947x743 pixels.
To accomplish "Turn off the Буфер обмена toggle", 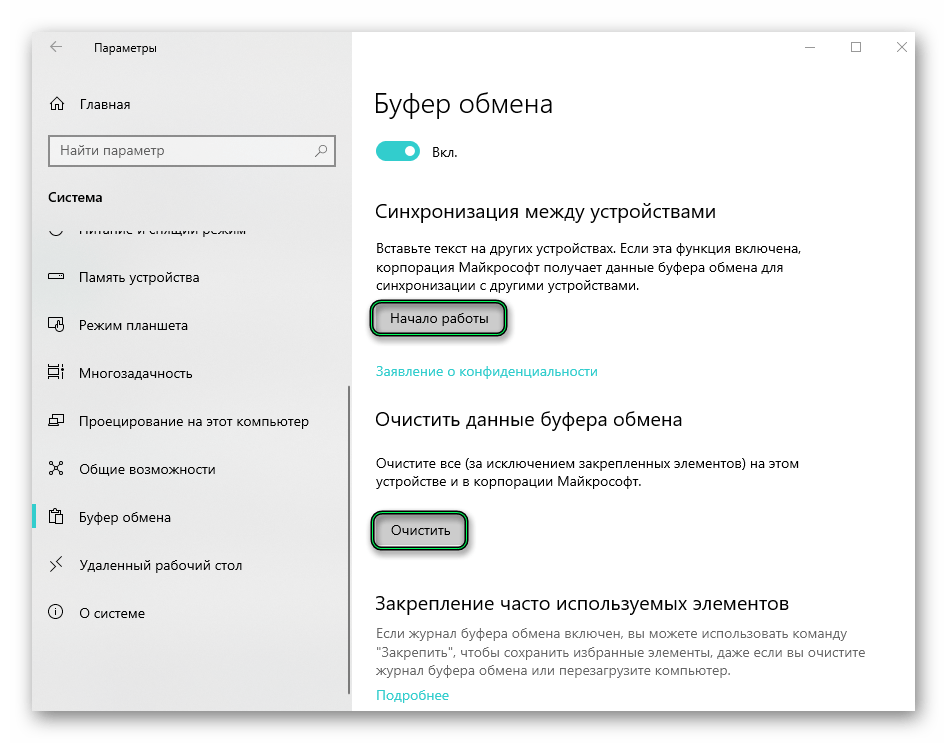I will coord(397,151).
